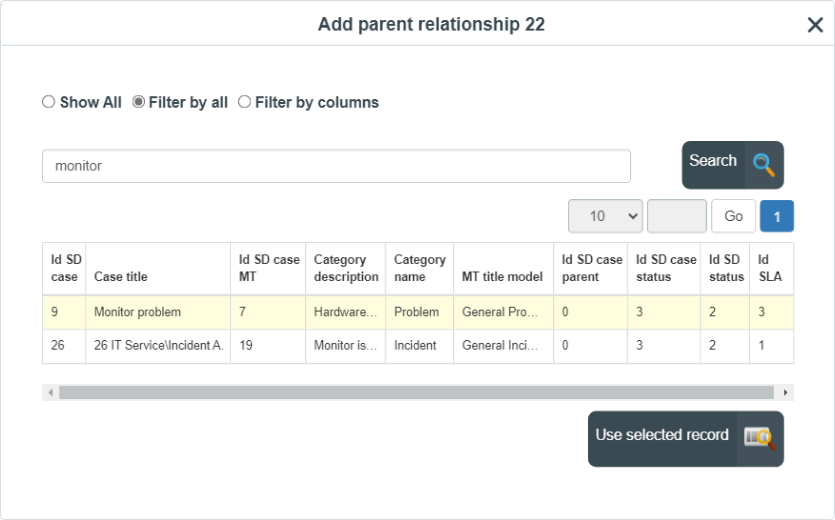Click the Search button label
The height and width of the screenshot is (520, 835).
(713, 160)
